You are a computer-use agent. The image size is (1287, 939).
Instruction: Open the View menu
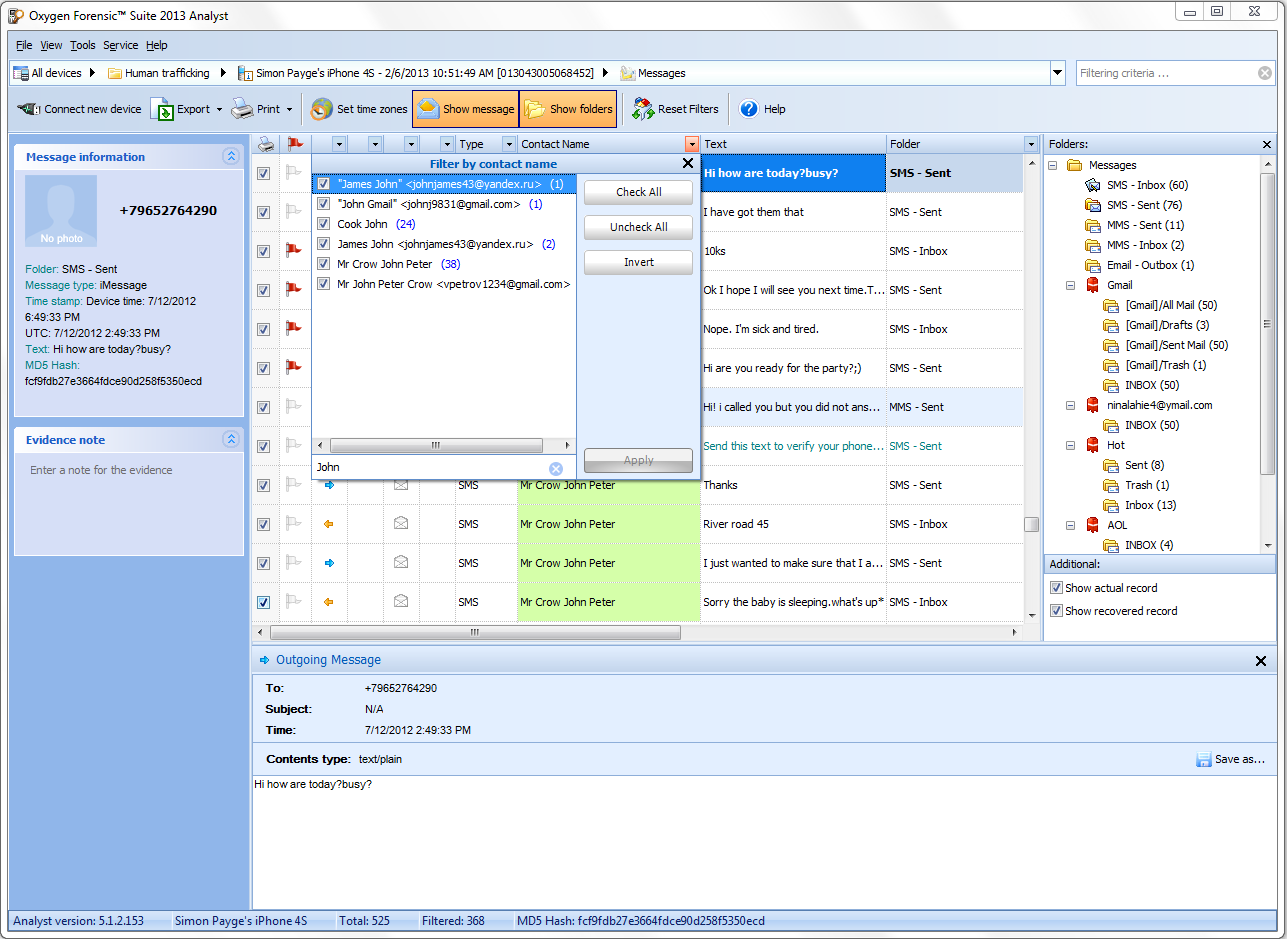pyautogui.click(x=51, y=45)
